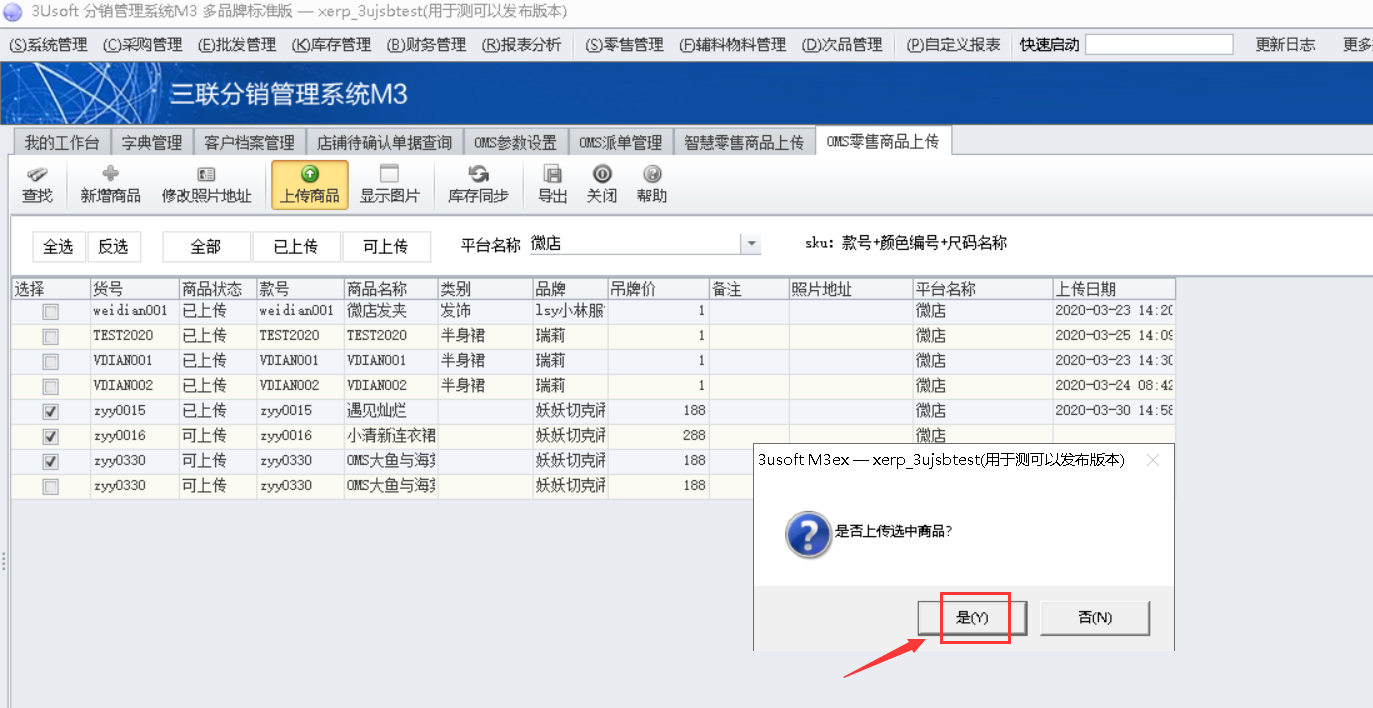Sort by the 商品状态 column header
Image resolution: width=1373 pixels, height=708 pixels.
218,289
